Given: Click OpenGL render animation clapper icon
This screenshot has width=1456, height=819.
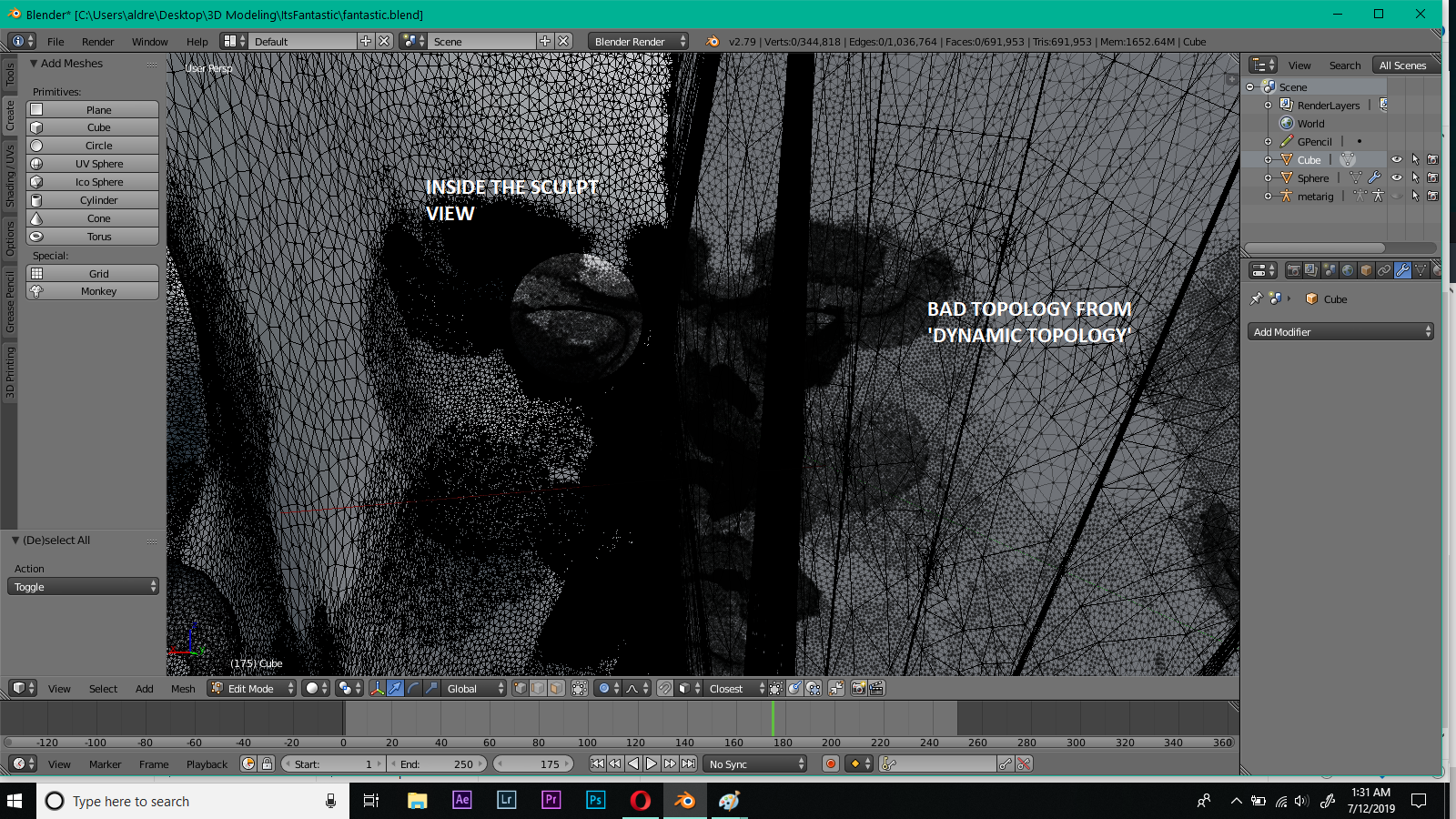Looking at the screenshot, I should 876,689.
